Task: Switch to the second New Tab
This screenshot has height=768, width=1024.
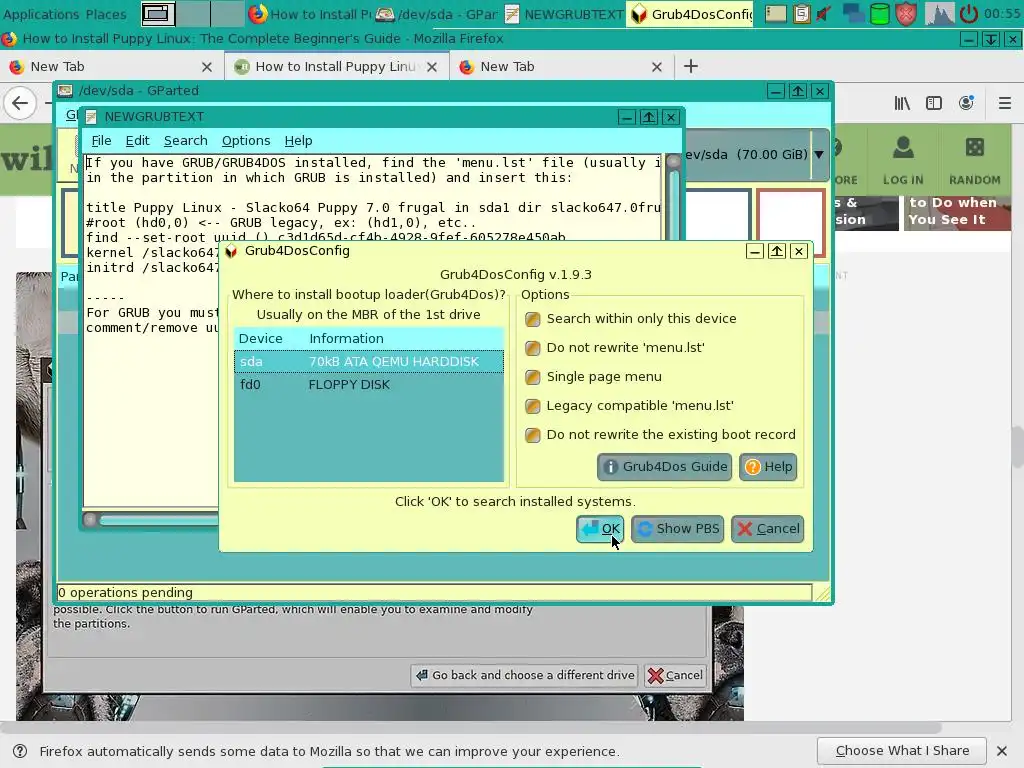Action: click(560, 67)
